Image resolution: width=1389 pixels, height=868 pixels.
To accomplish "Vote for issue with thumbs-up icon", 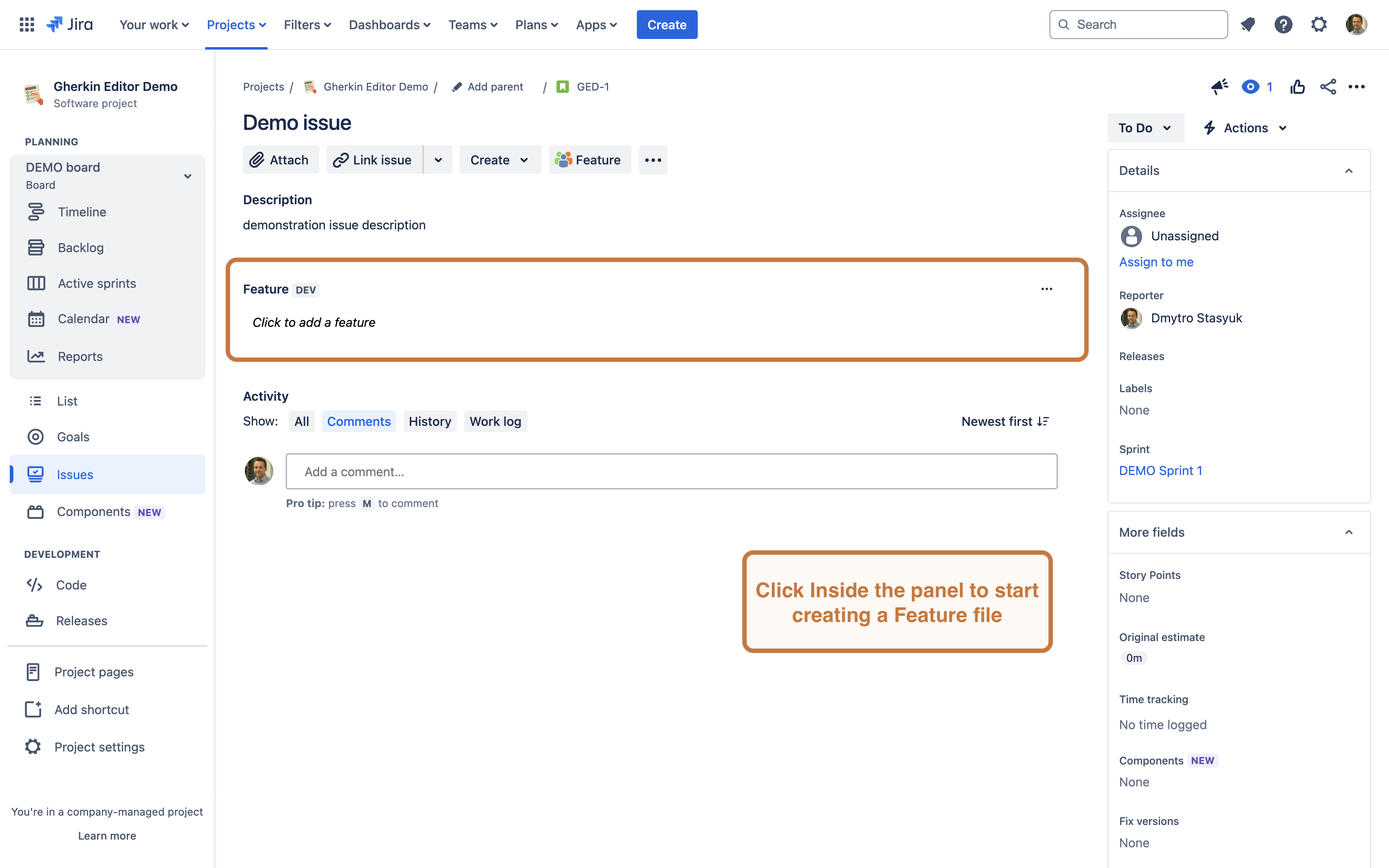I will (1297, 87).
